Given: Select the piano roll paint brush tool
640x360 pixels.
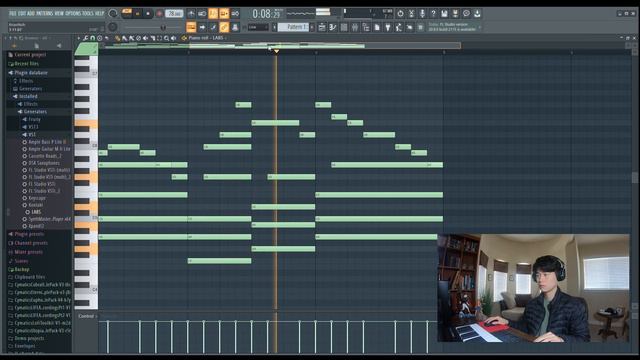Looking at the screenshot, I should pyautogui.click(x=124, y=38).
